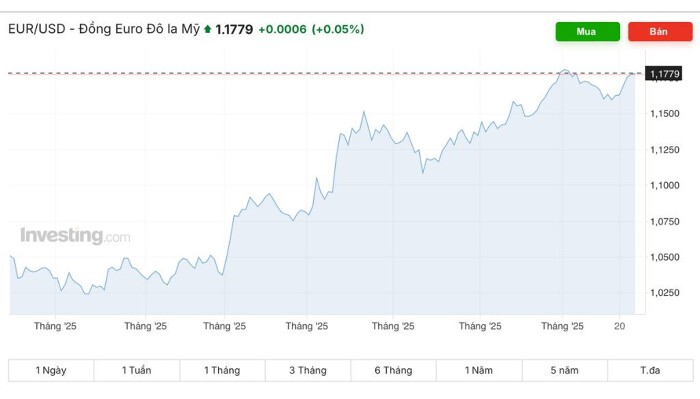Click the 20 date axis marker
Image resolution: width=700 pixels, height=399 pixels.
(619, 326)
